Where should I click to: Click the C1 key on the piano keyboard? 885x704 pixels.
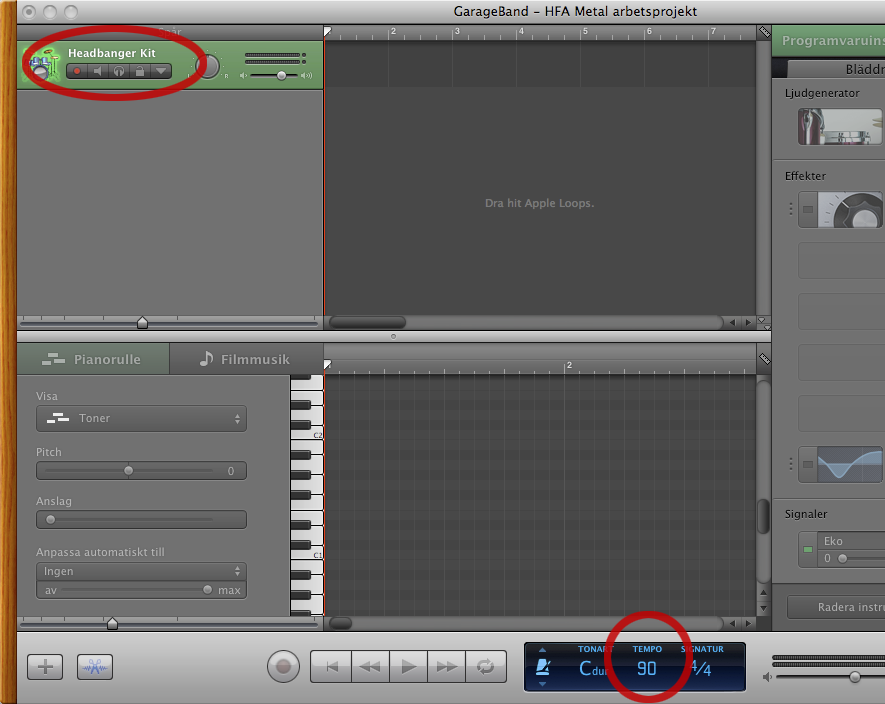tap(306, 555)
